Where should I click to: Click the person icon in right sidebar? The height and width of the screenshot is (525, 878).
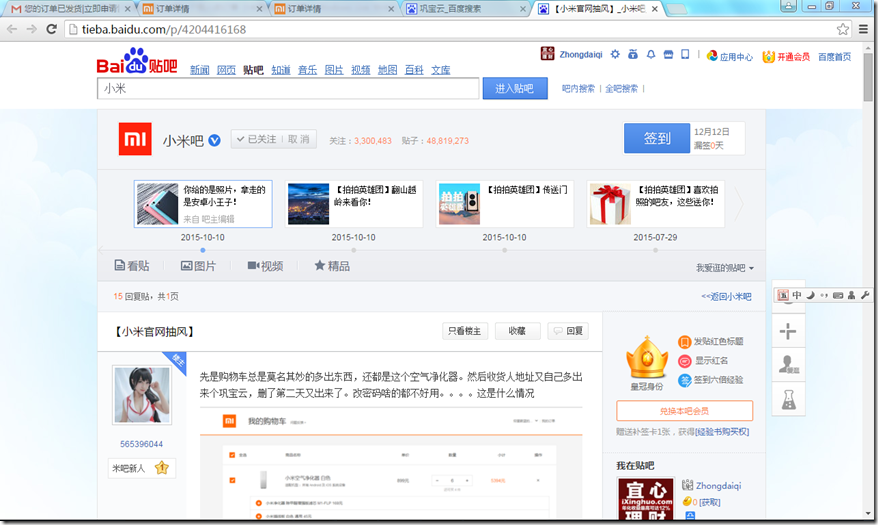(x=788, y=365)
